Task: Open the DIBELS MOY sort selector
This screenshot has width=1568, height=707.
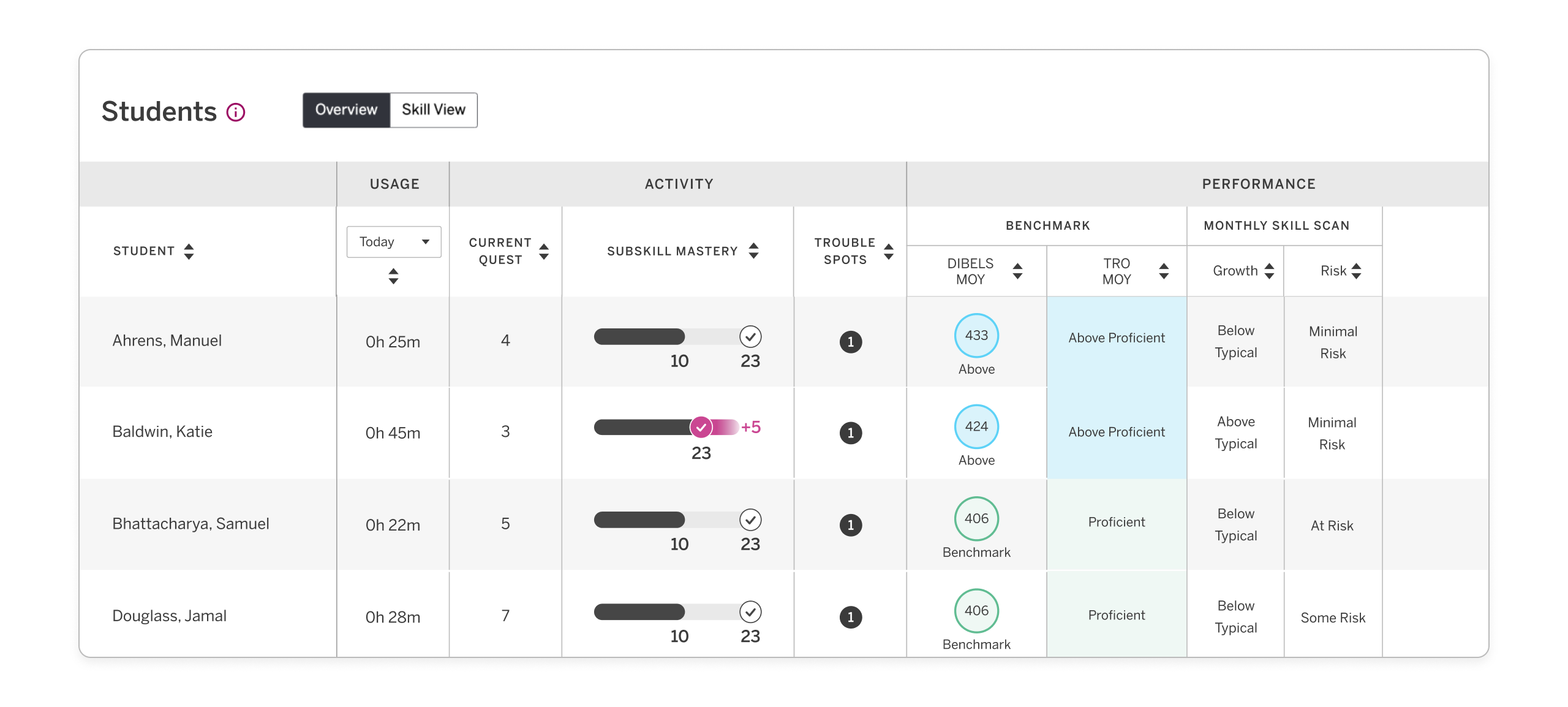Action: (x=1017, y=270)
